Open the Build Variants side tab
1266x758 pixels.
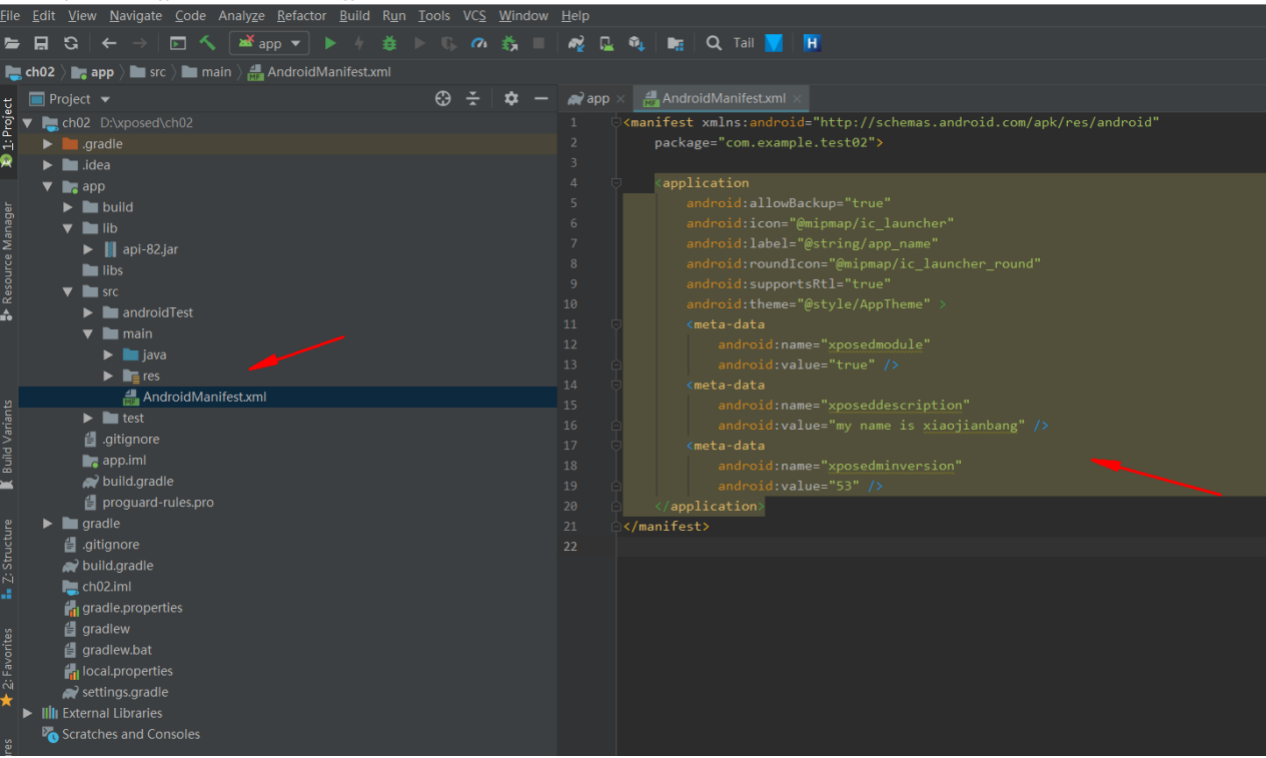click(x=8, y=444)
